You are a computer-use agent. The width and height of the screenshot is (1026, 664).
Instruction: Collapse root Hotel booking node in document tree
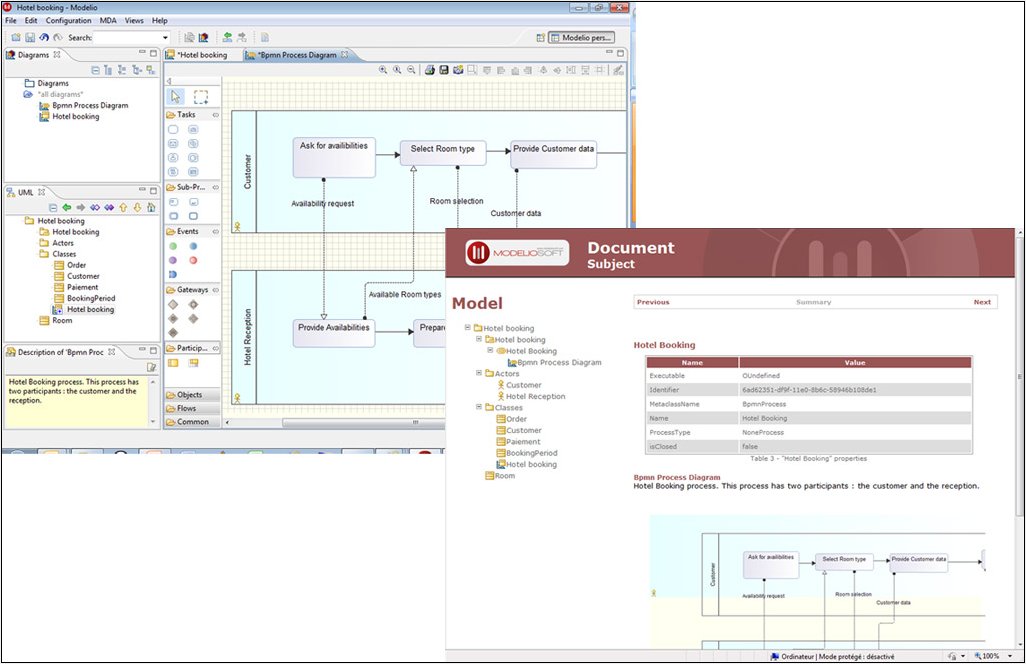468,327
